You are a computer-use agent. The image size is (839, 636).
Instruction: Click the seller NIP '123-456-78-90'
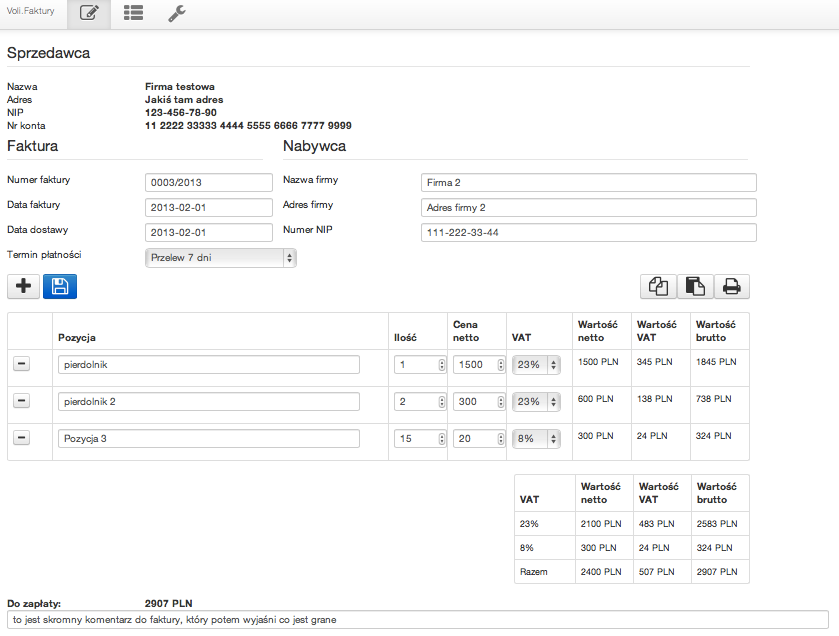[x=181, y=113]
